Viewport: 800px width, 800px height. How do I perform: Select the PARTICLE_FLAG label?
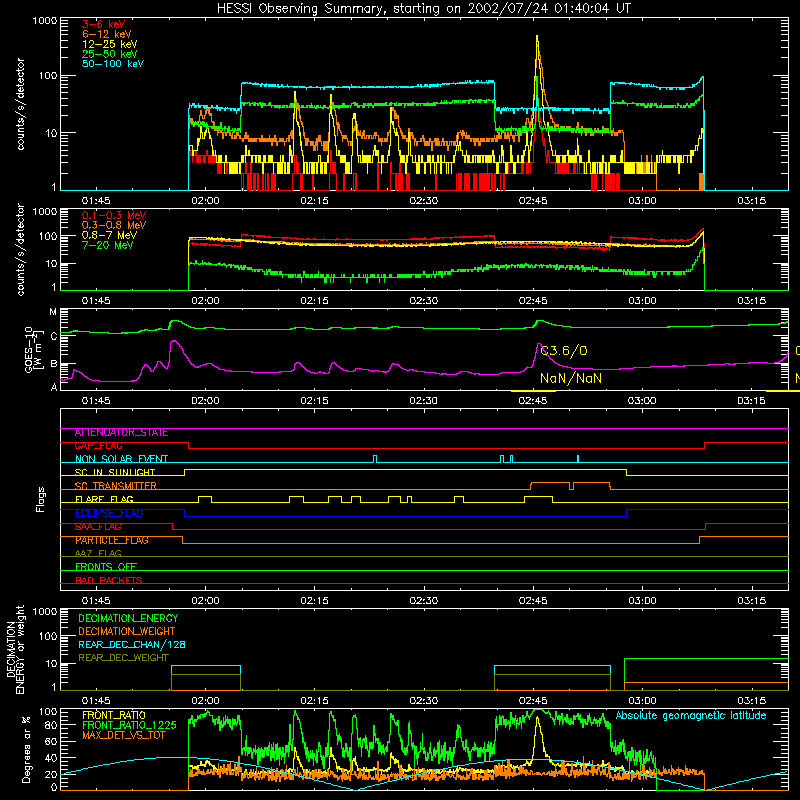pos(112,540)
